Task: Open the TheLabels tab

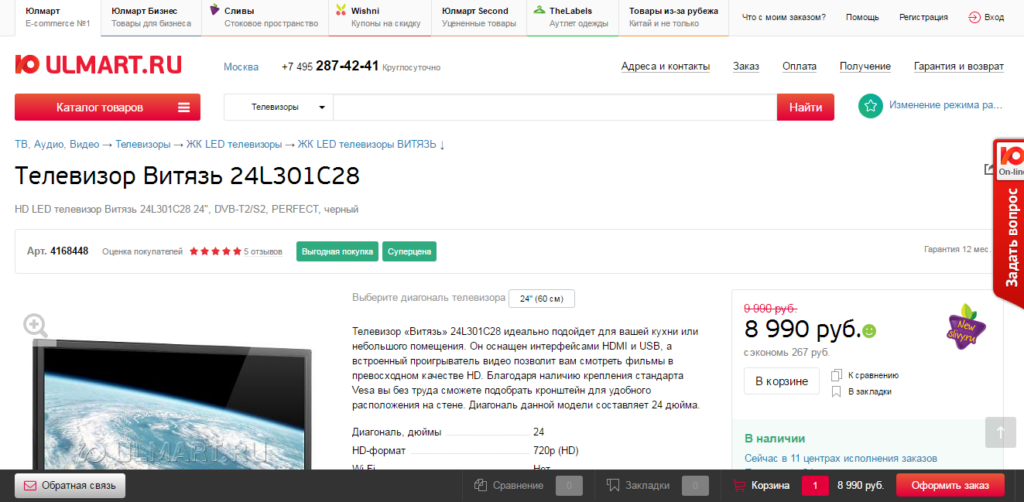Action: [x=572, y=18]
